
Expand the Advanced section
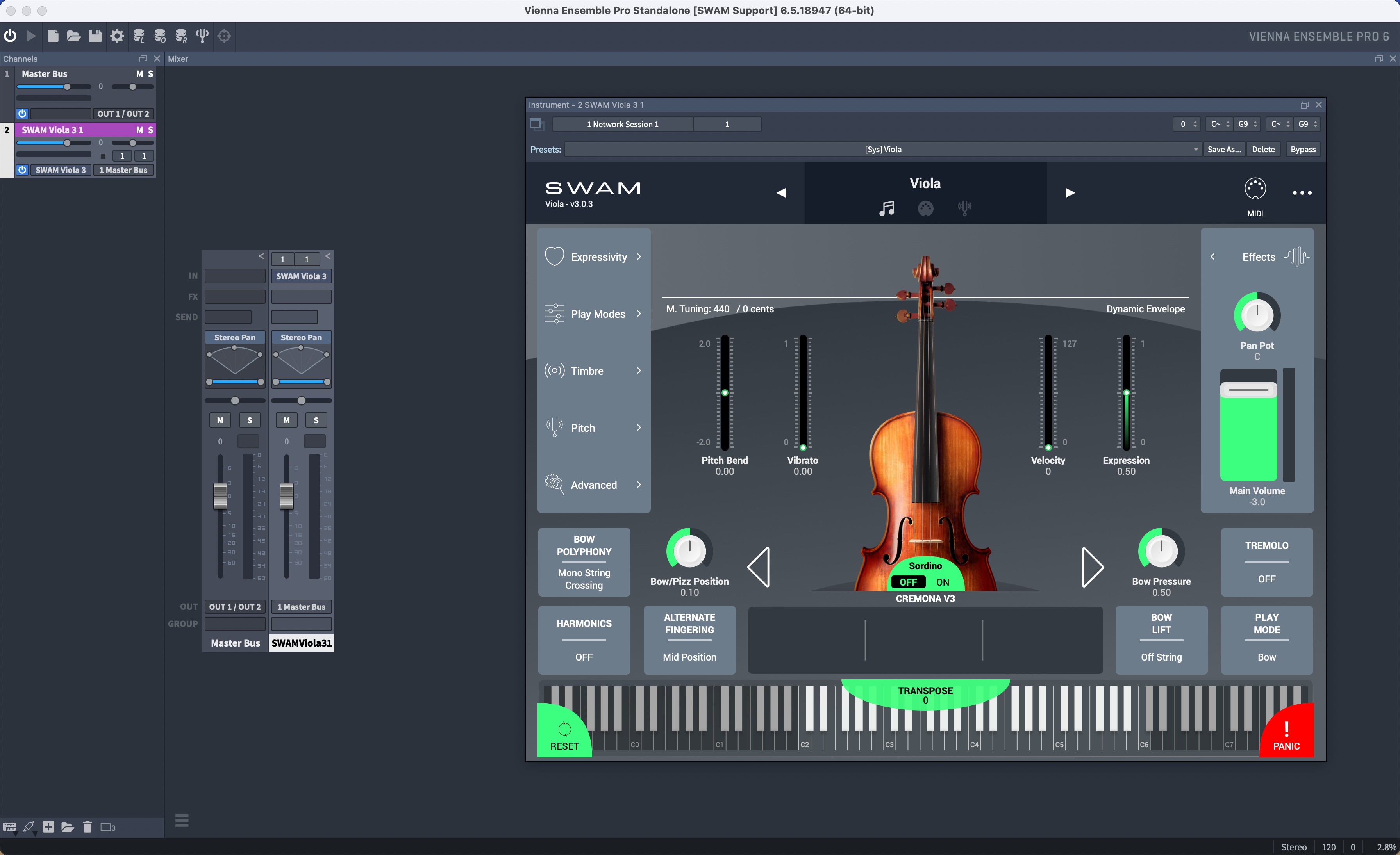click(x=594, y=484)
